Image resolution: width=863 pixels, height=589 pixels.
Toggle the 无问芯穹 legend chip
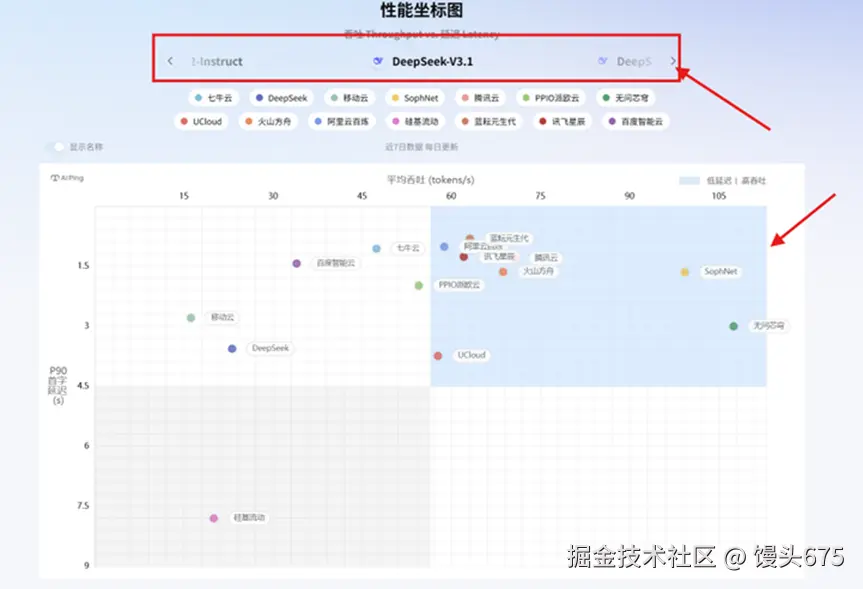(x=625, y=98)
